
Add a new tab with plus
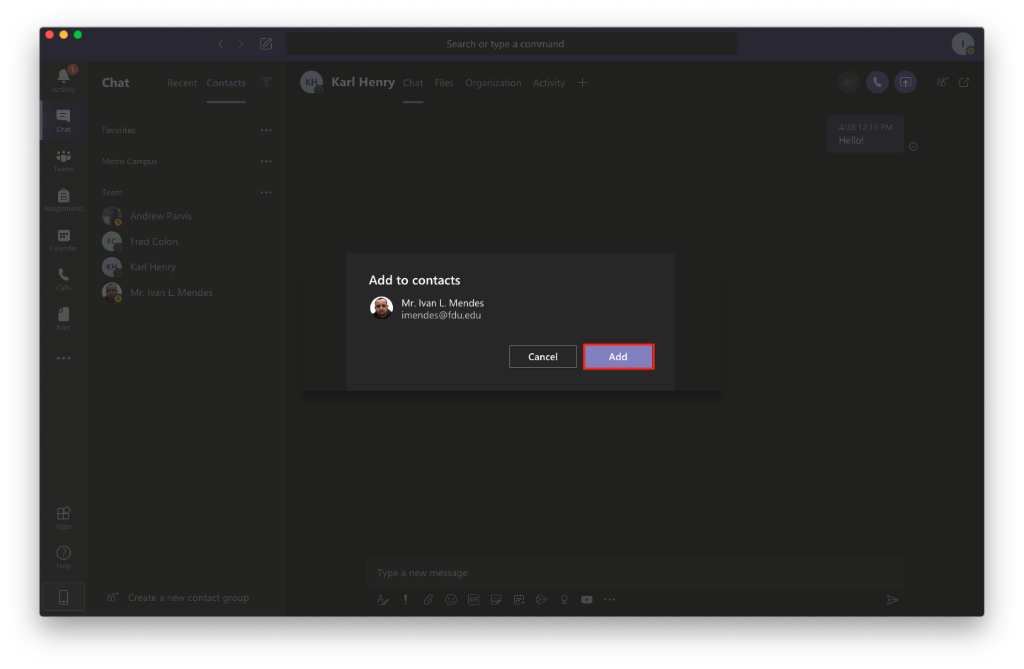click(x=582, y=82)
